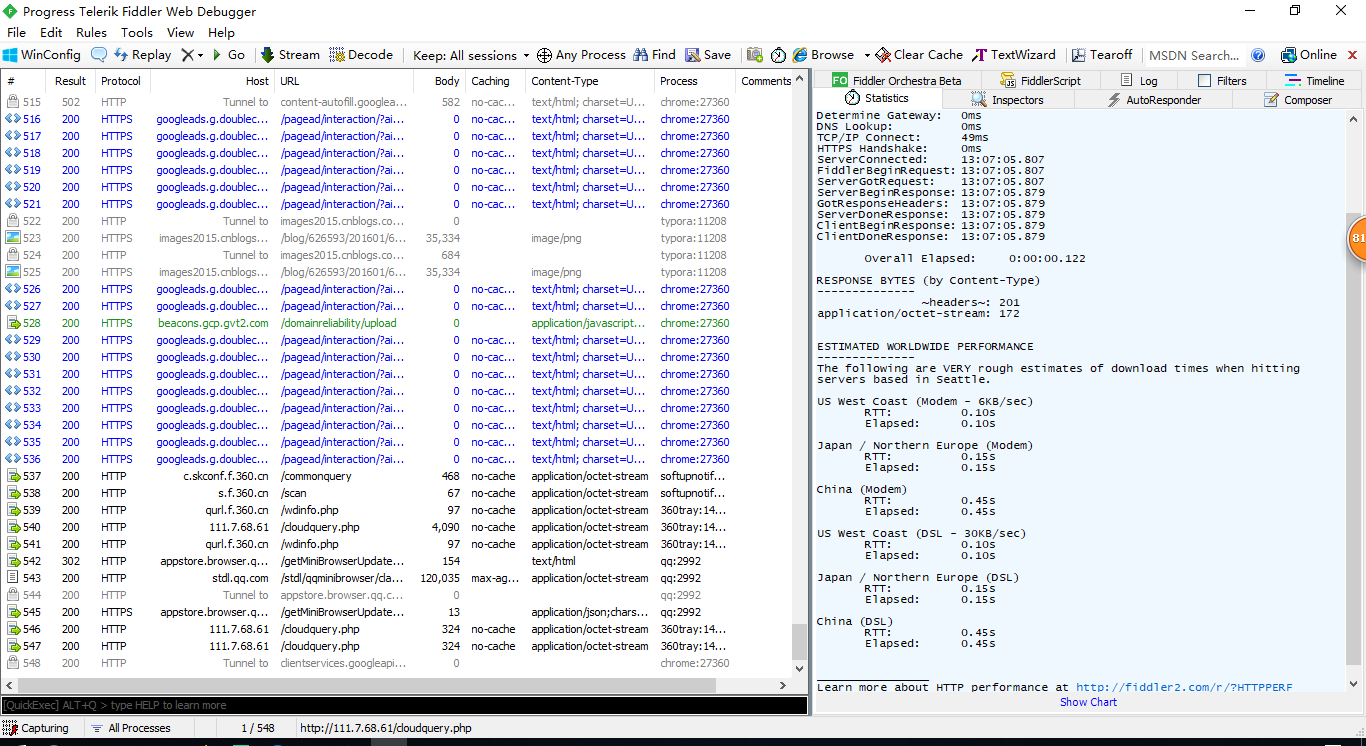This screenshot has height=746, width=1366.
Task: Clear the browser cache
Action: coord(919,55)
